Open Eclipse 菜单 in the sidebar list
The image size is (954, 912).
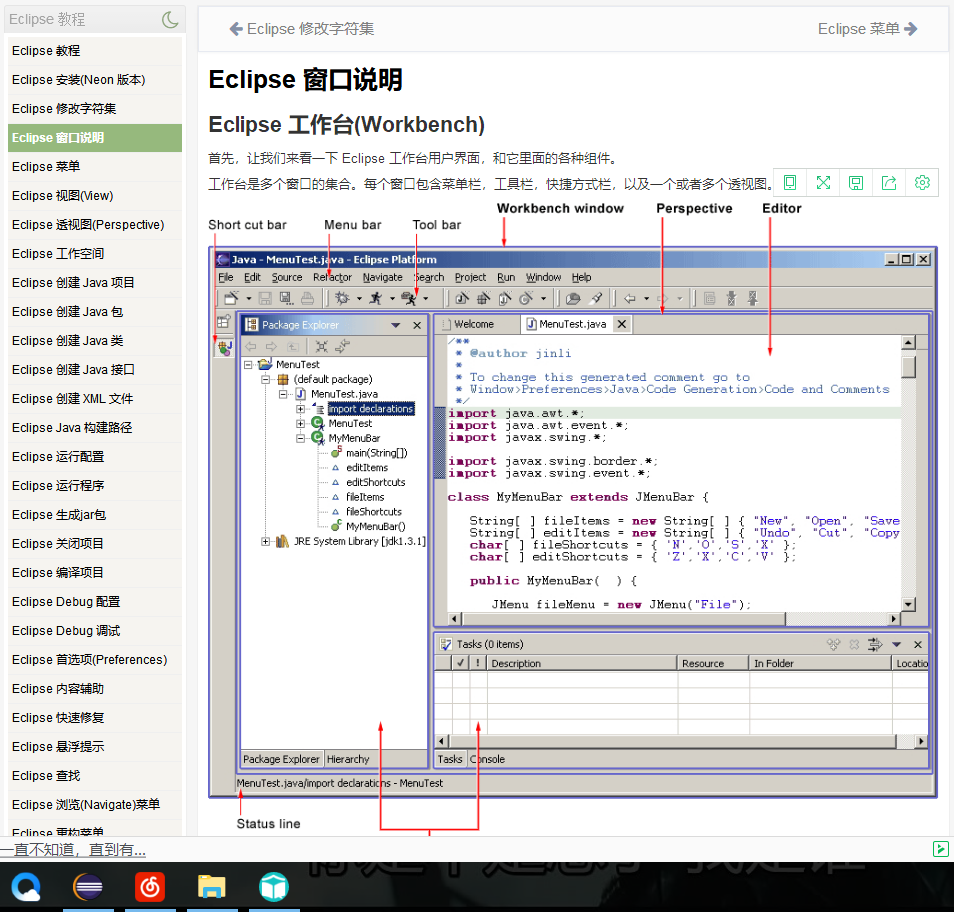[x=95, y=167]
